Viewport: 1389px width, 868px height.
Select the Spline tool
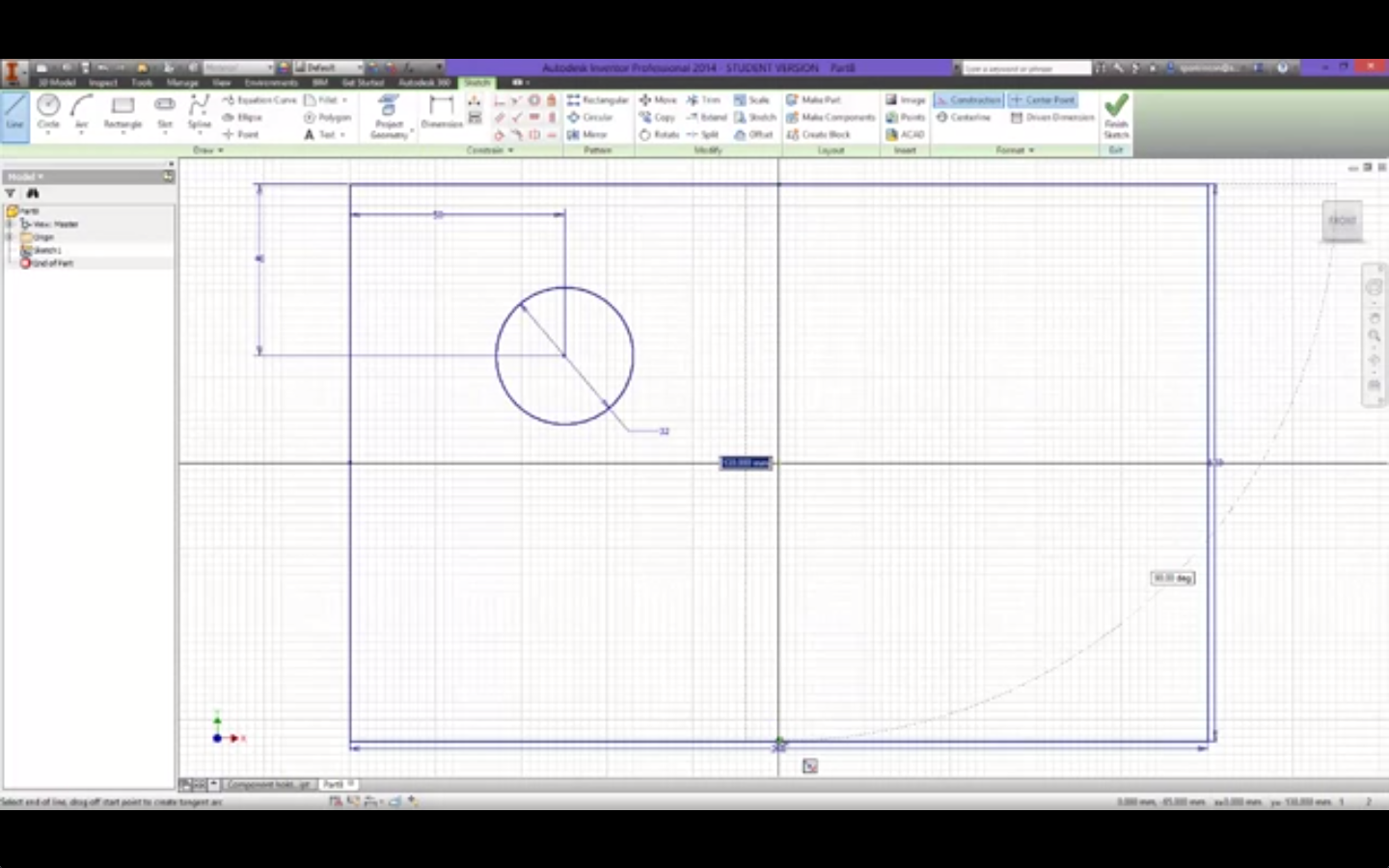coord(199,114)
